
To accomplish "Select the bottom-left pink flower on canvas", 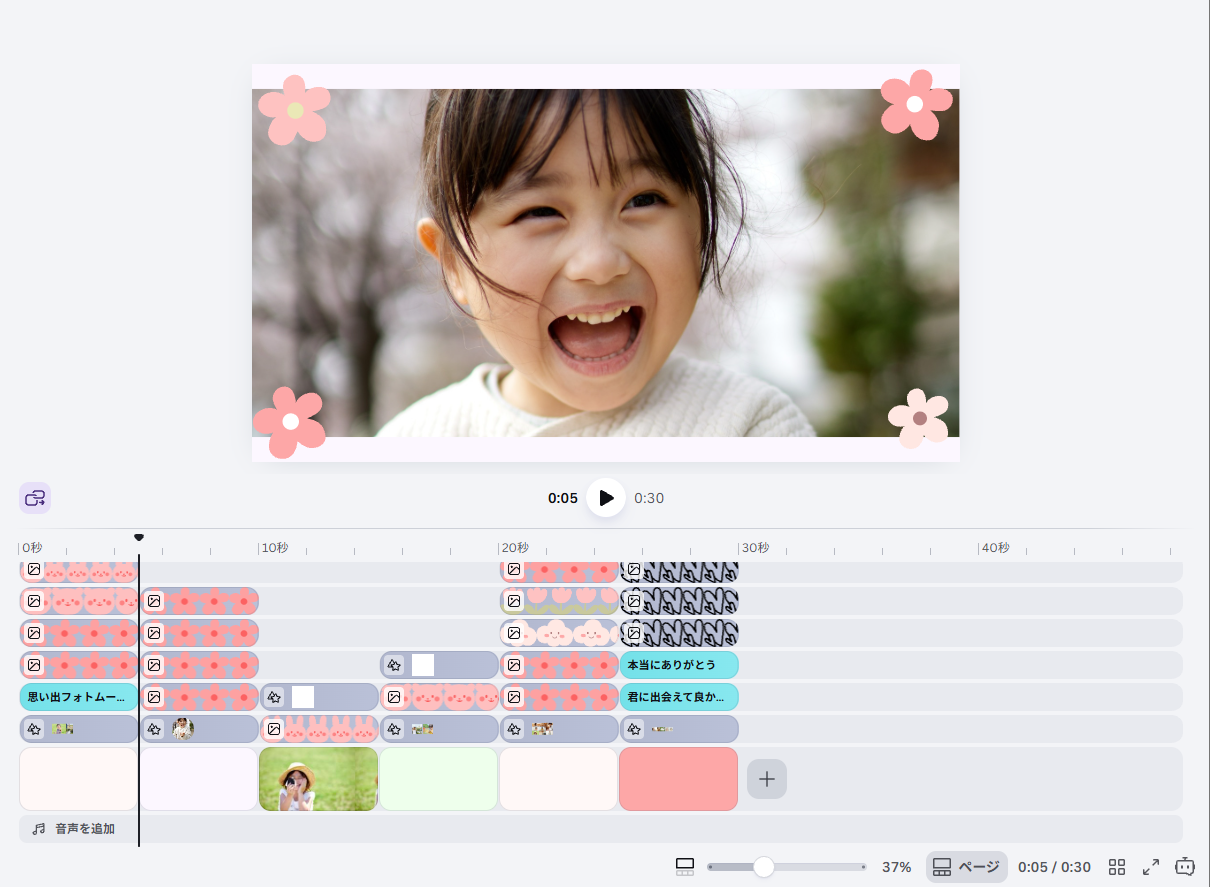I will tap(290, 422).
